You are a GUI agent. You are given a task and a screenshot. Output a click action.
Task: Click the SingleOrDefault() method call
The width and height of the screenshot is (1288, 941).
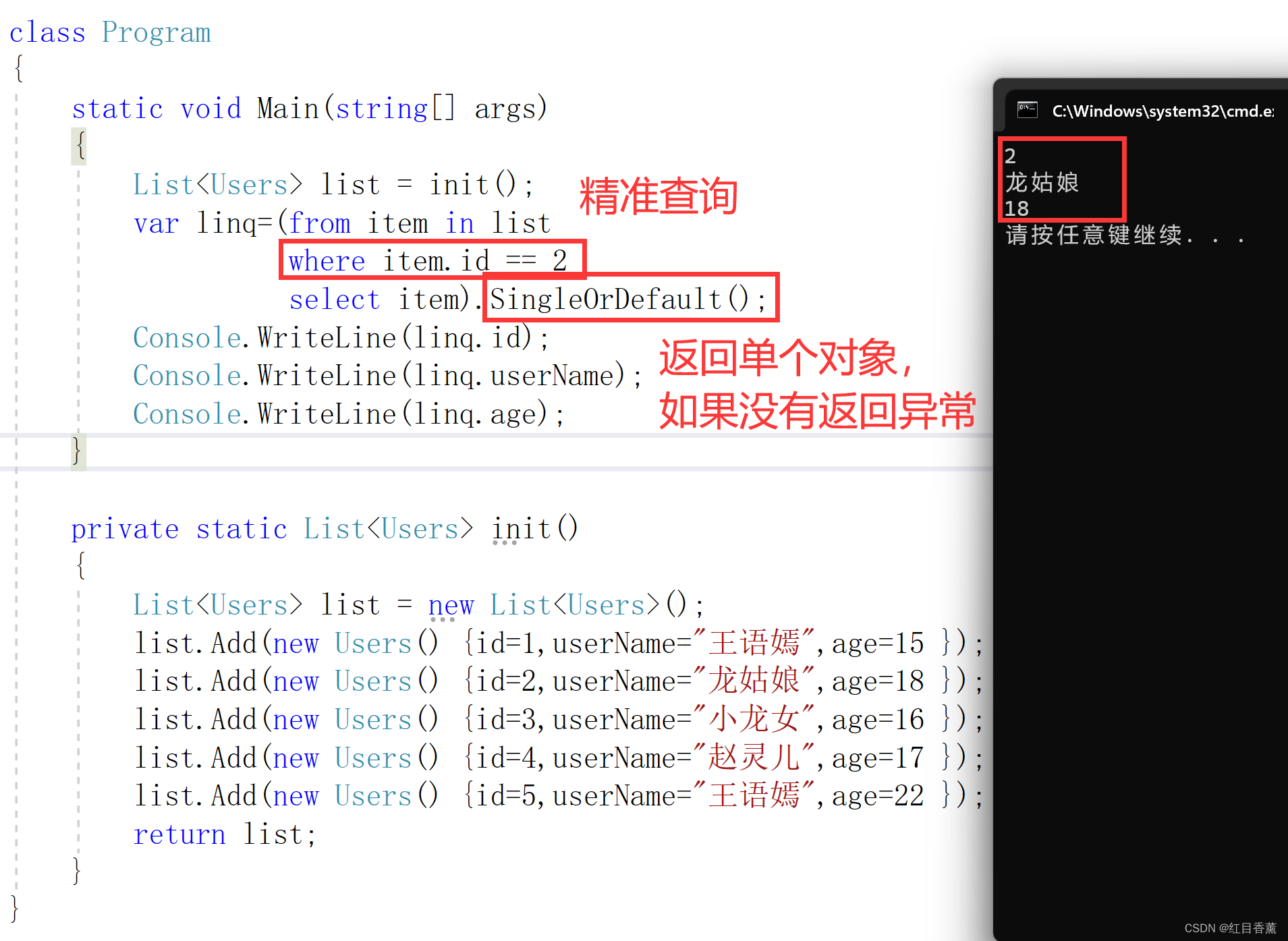pos(628,299)
